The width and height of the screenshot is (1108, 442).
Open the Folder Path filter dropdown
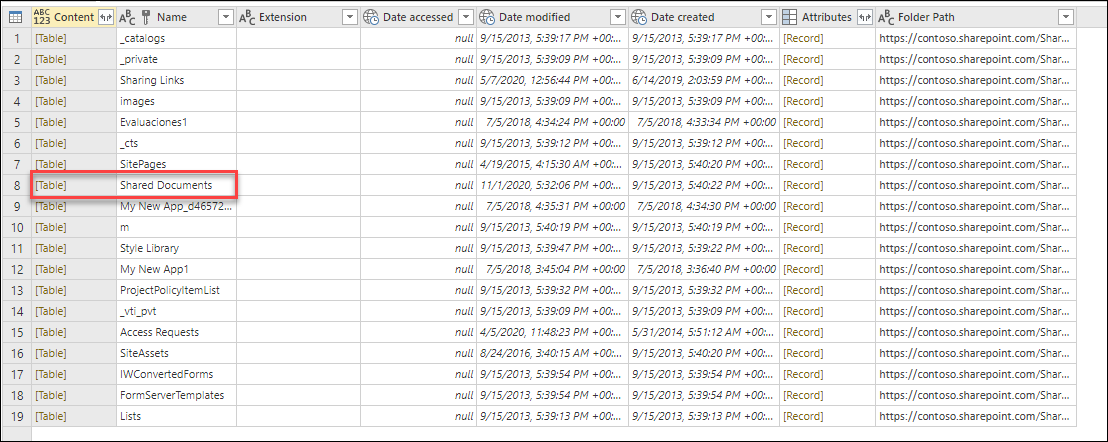(x=1066, y=17)
